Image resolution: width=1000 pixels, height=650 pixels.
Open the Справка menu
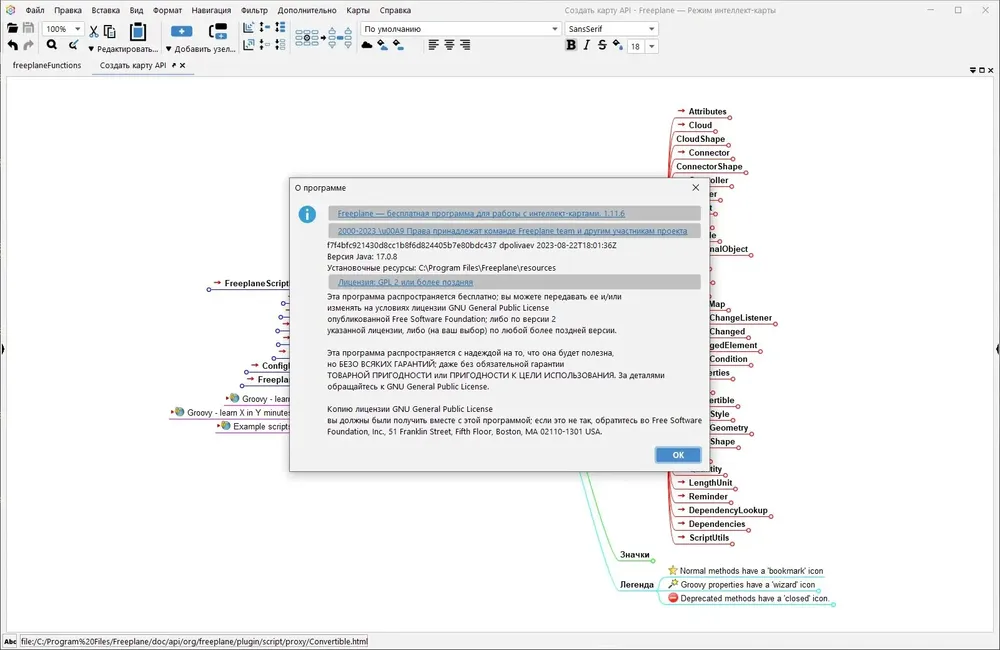[x=395, y=10]
